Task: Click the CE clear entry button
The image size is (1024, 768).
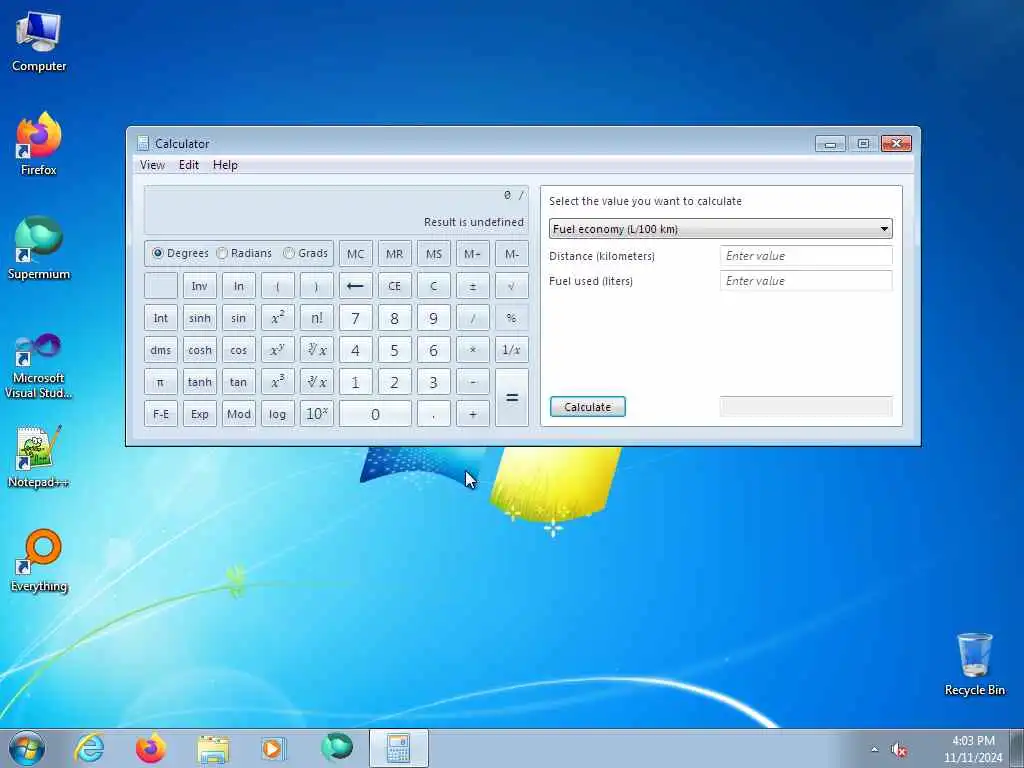Action: click(394, 286)
